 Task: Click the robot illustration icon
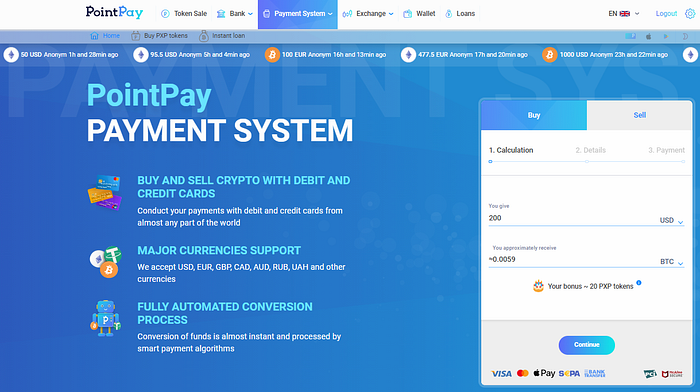[x=105, y=318]
